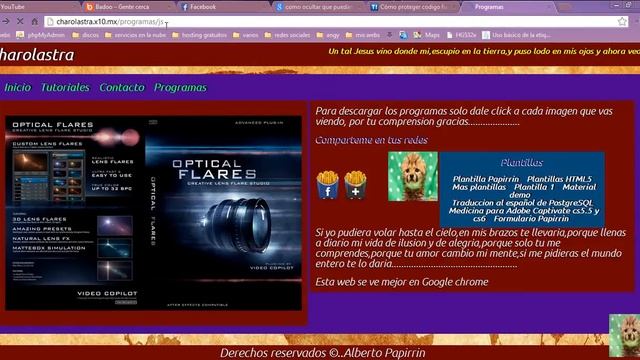Click the 'Derechos reservados ©..Alberto Papirrin' footer text
The image size is (640, 360).
(x=322, y=353)
